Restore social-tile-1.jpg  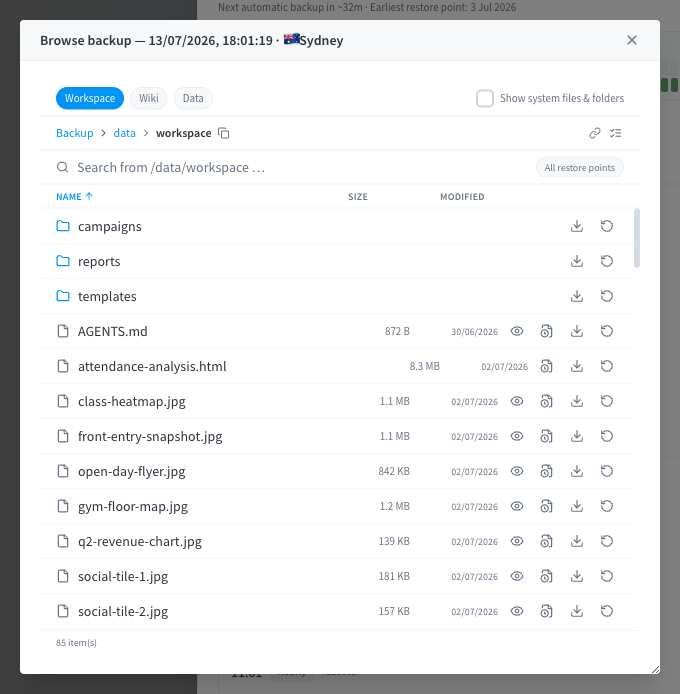click(607, 576)
